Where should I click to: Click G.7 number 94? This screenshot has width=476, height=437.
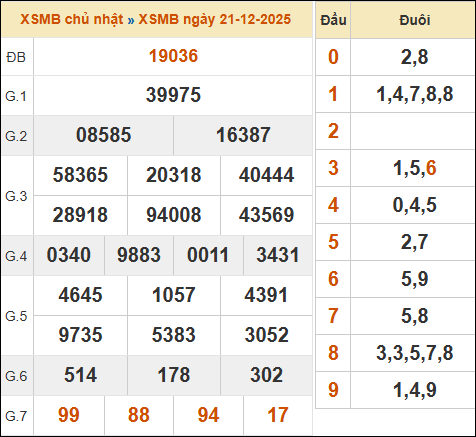point(208,415)
